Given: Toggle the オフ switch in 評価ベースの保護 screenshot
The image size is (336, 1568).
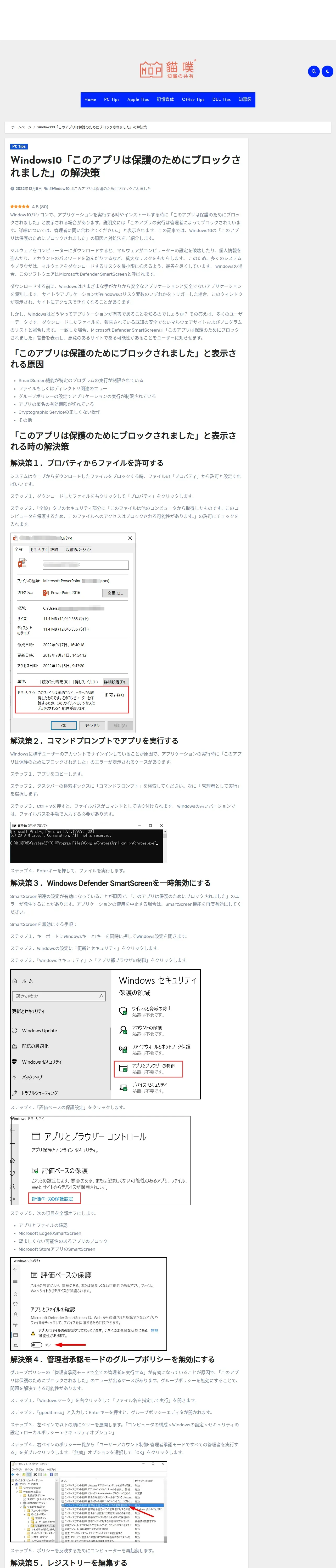Looking at the screenshot, I should click(37, 1344).
